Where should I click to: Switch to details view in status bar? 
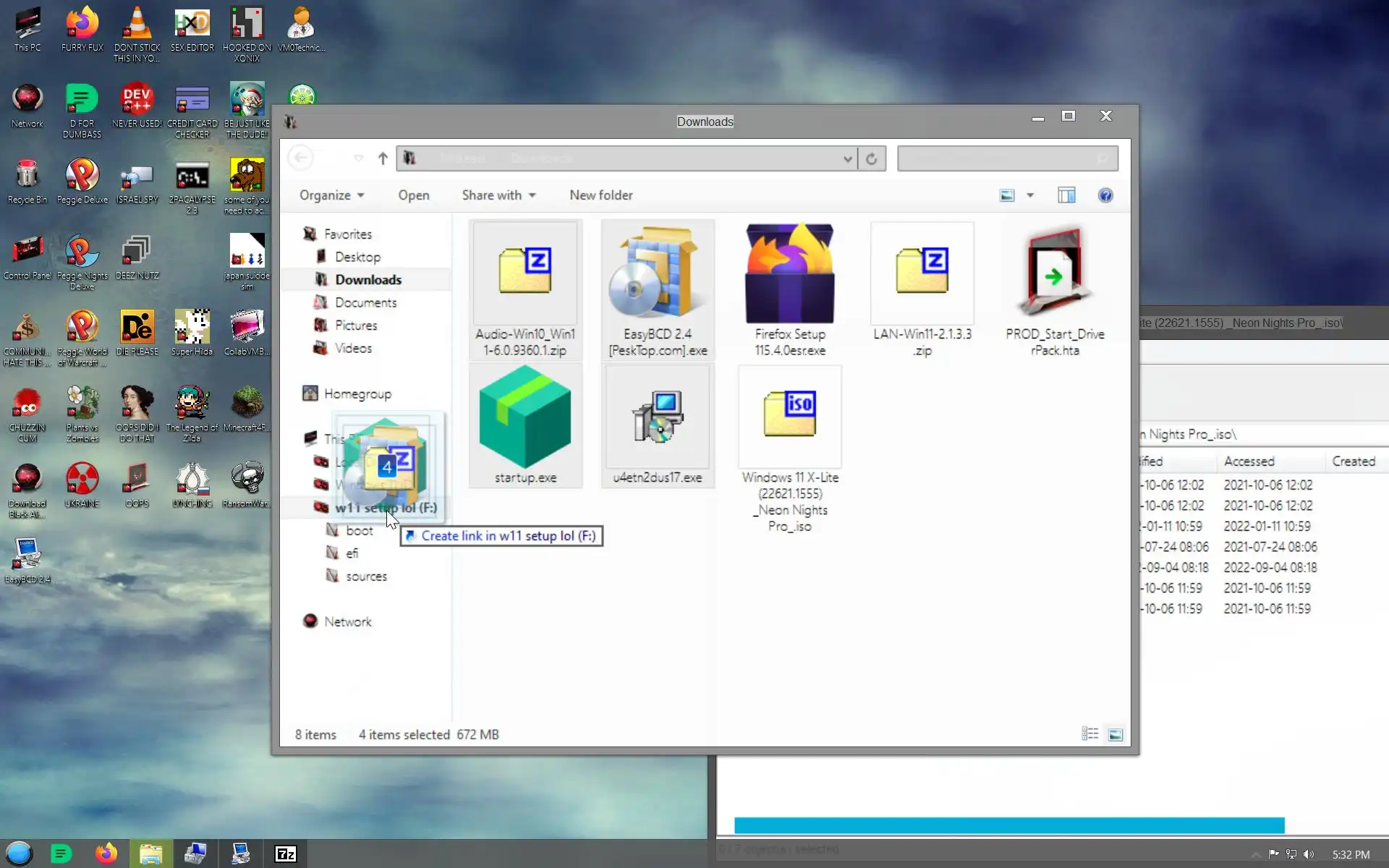[1089, 734]
